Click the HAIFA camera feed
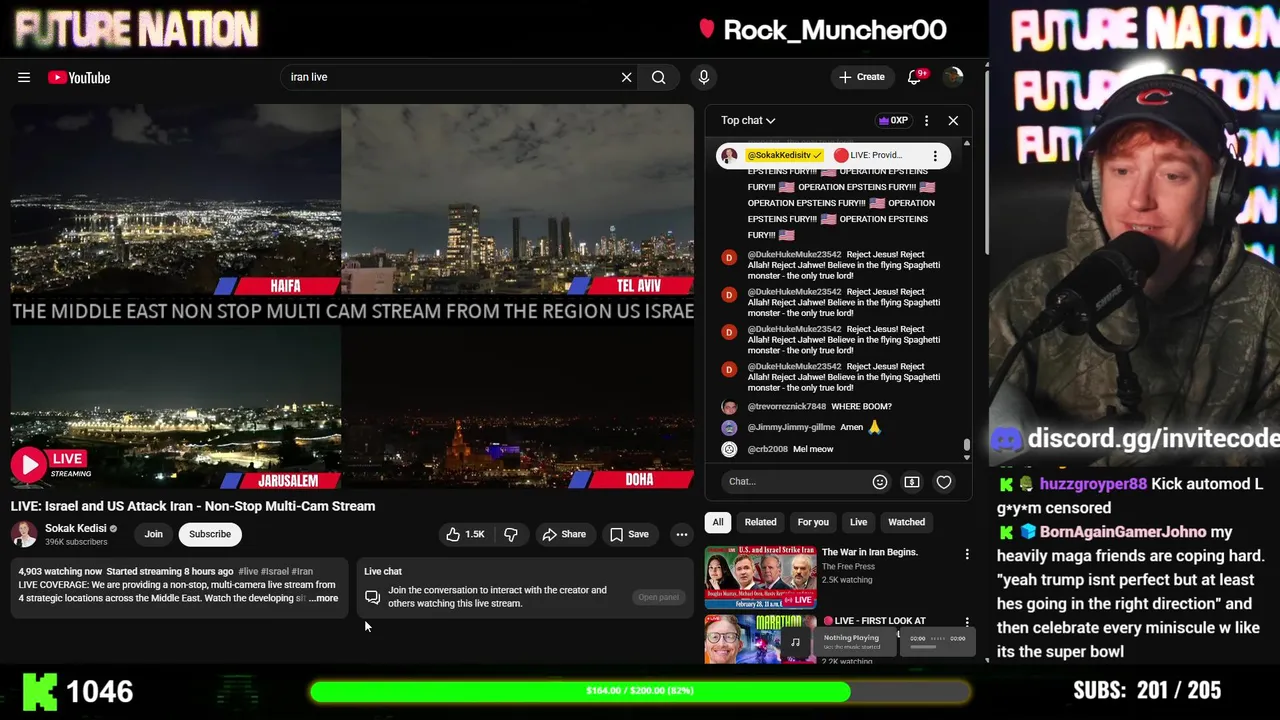1280x720 pixels. (176, 200)
